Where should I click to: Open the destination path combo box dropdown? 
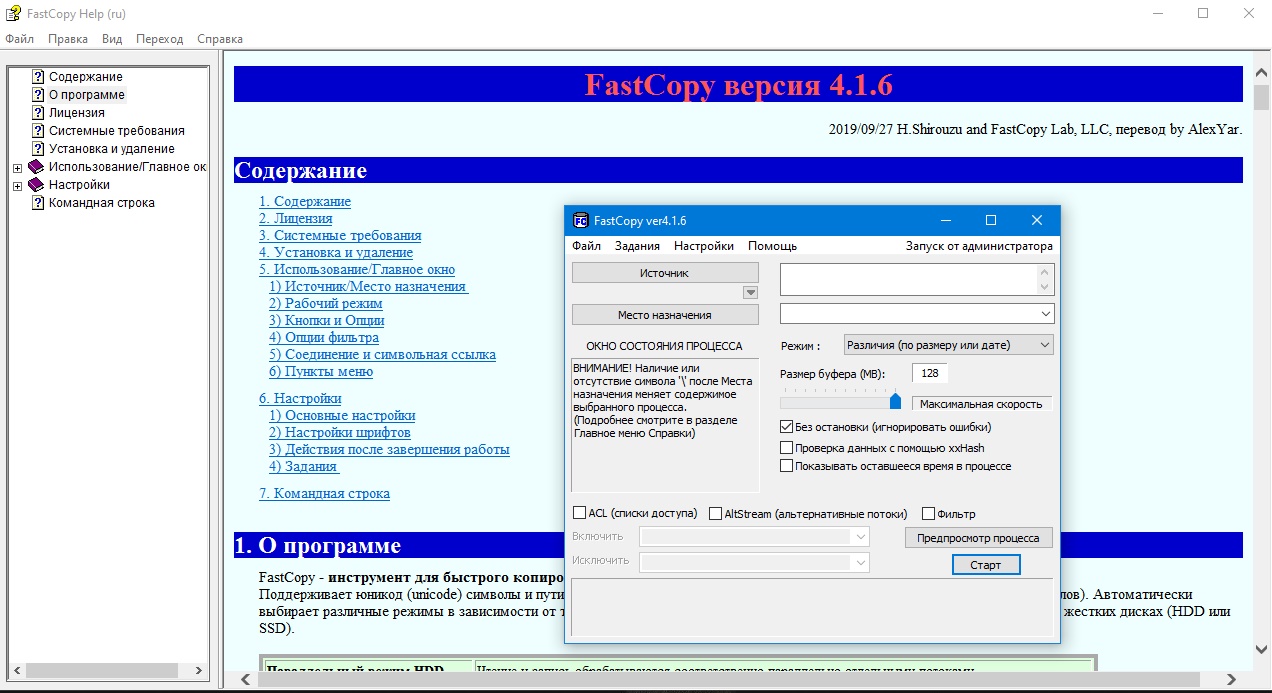point(1045,314)
